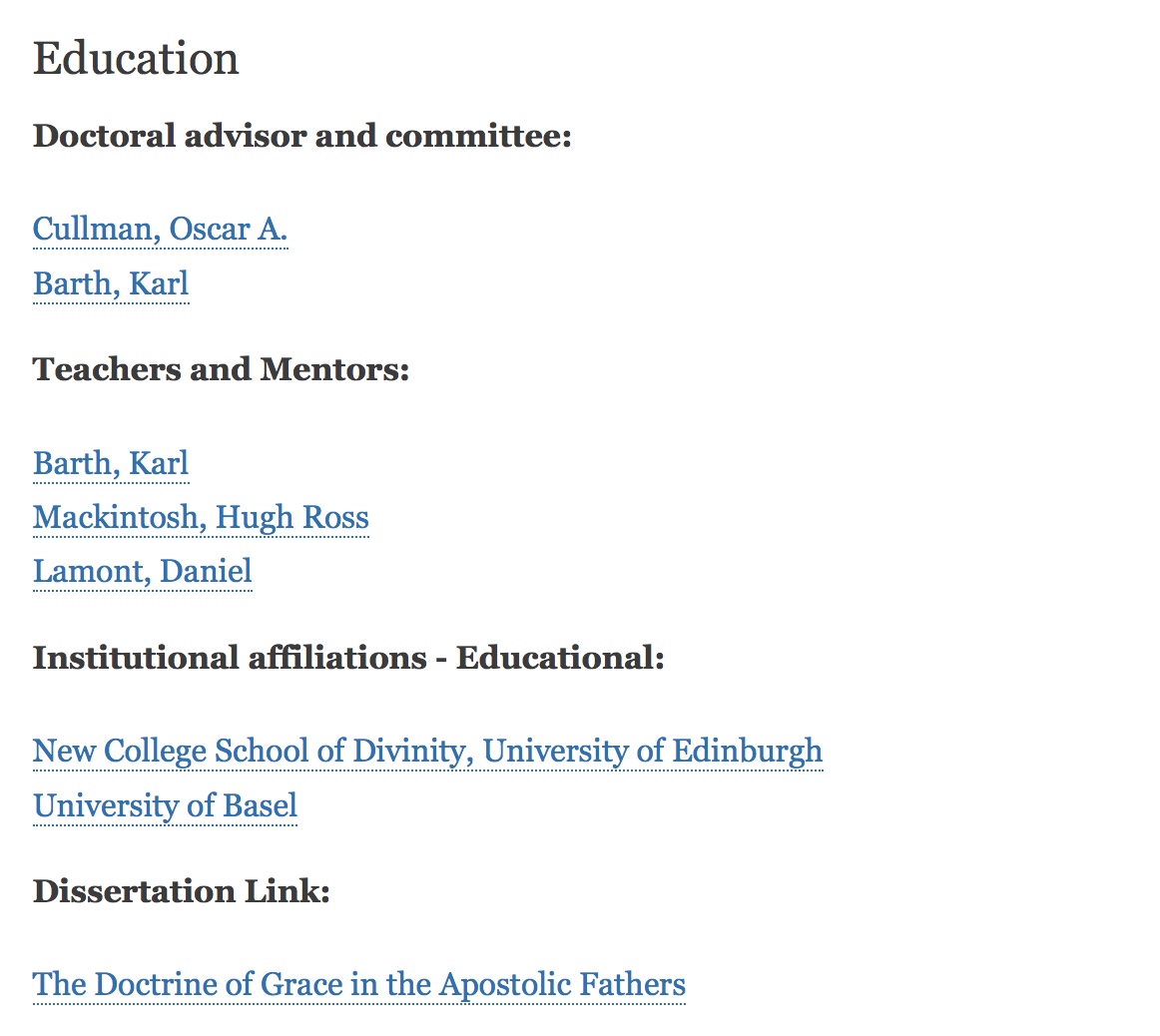
Task: Visit the University of Basel link
Action: [165, 806]
